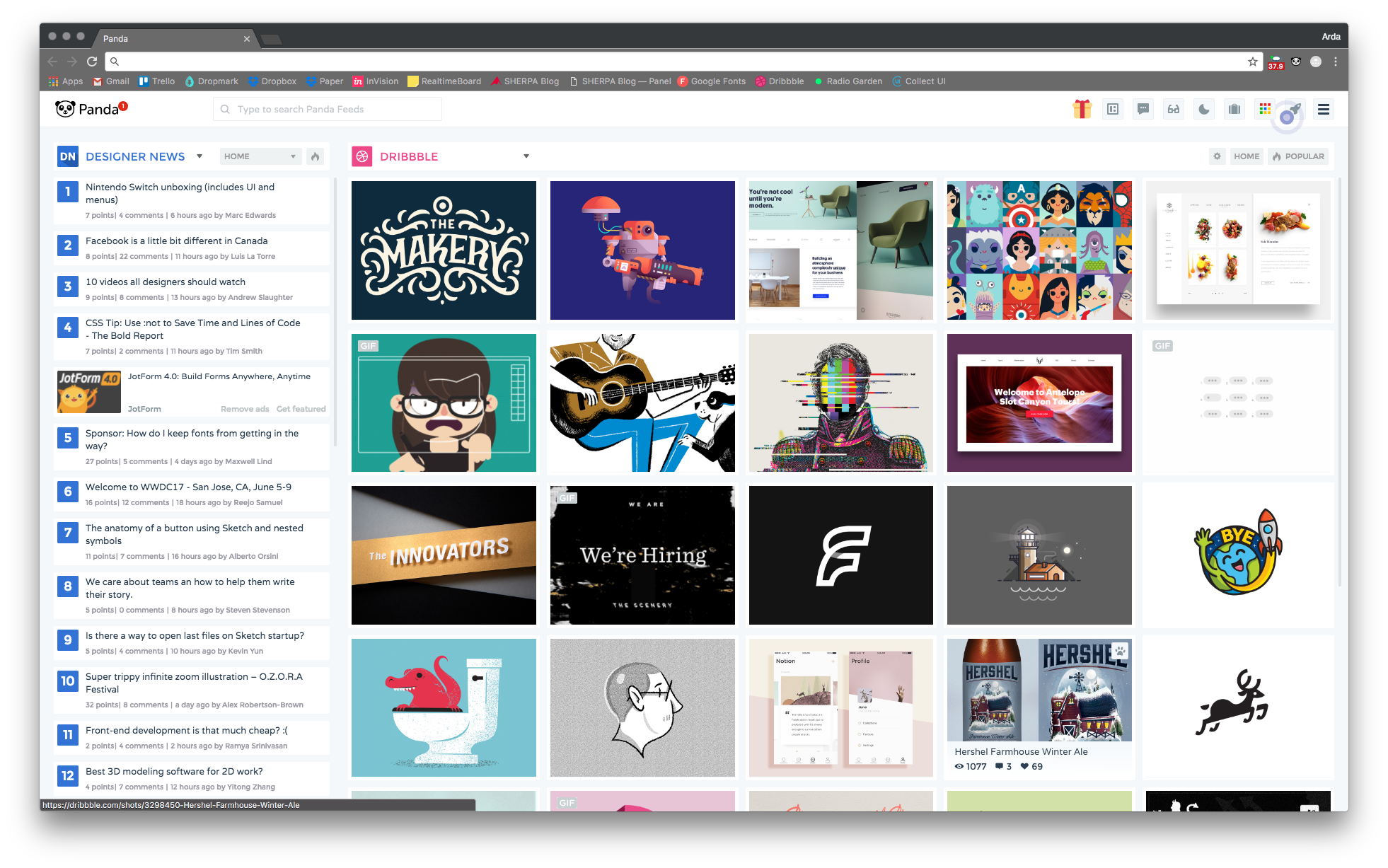Screen dimensions: 1388x868
Task: Click the rocket launch icon
Action: (1294, 109)
